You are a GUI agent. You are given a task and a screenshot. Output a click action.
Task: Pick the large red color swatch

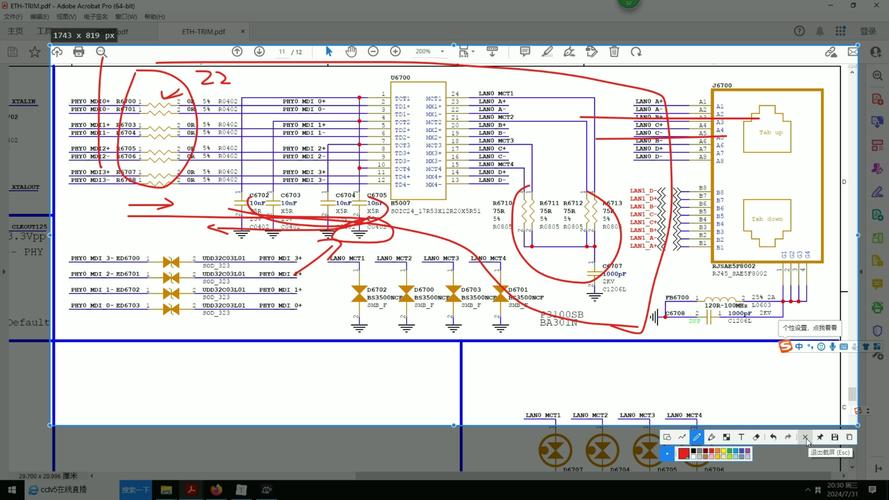[x=684, y=453]
